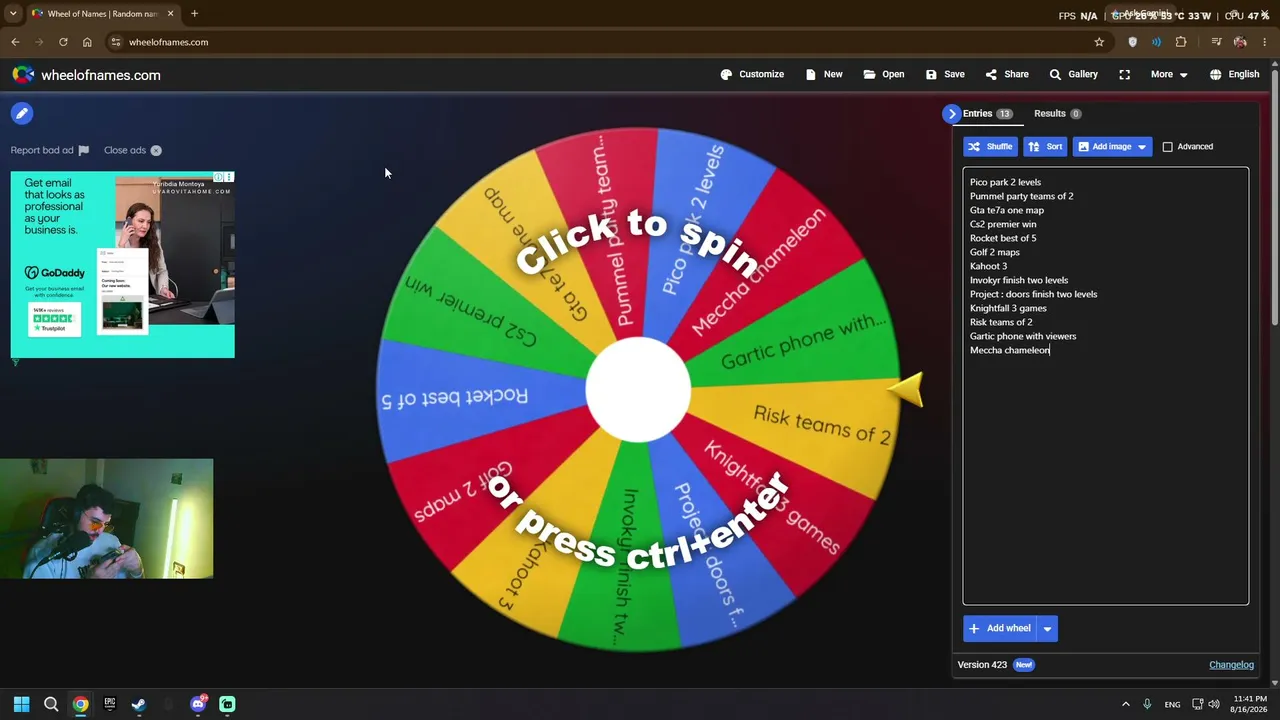Image resolution: width=1280 pixels, height=720 pixels.
Task: Expand the Add wheel dropdown arrow
Action: [1047, 628]
